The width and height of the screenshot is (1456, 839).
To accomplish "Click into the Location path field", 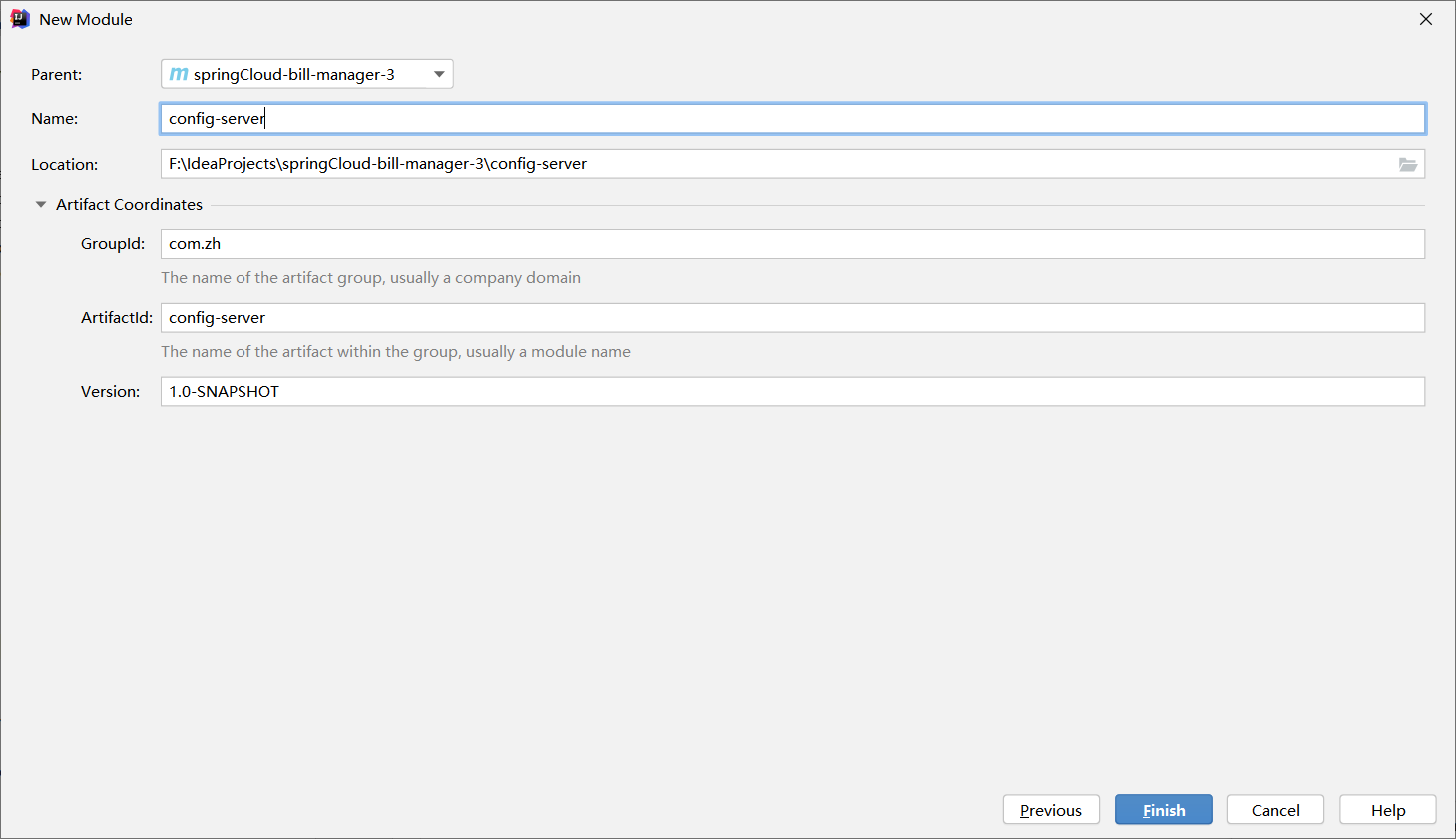I will click(778, 164).
